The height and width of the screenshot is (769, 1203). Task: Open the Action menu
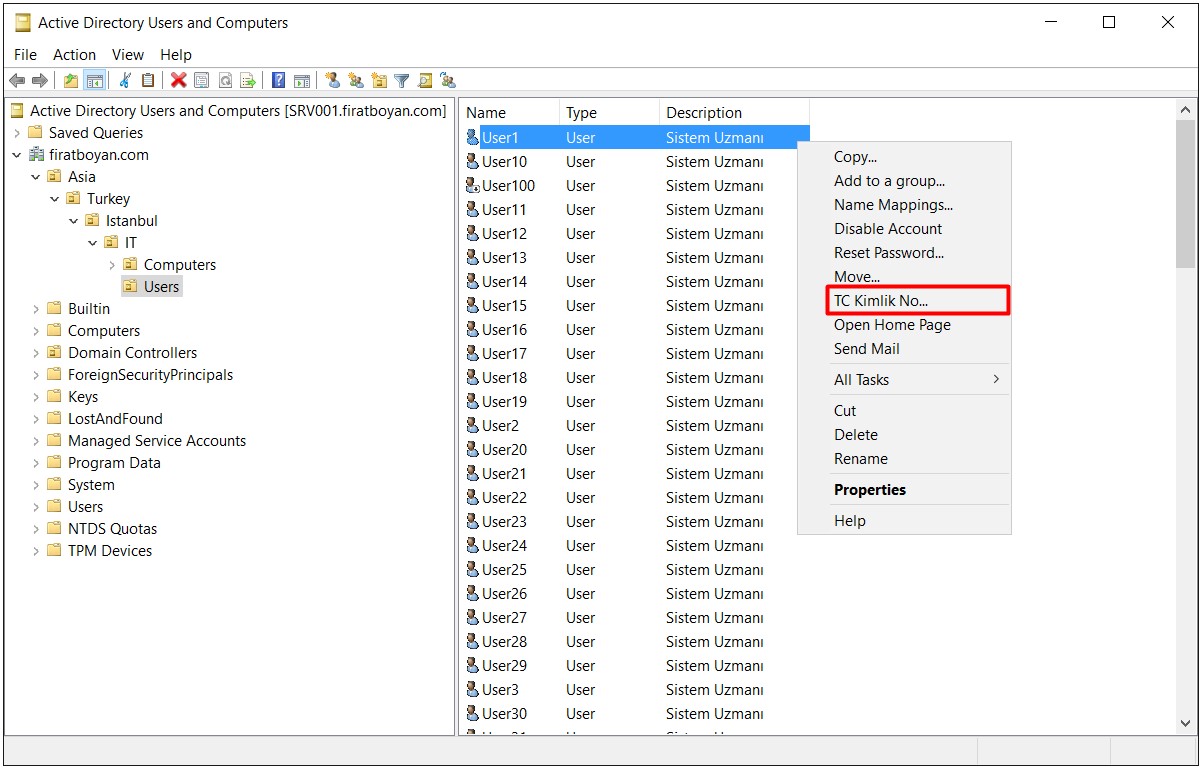tap(74, 54)
